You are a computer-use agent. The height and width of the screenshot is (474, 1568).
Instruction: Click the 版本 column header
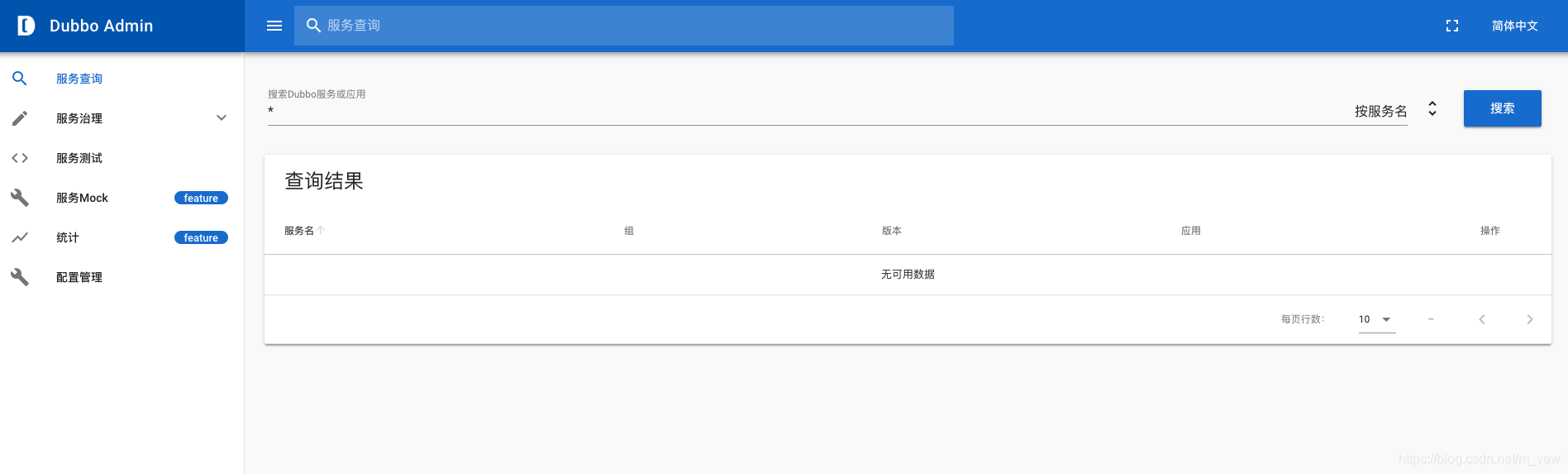(892, 231)
